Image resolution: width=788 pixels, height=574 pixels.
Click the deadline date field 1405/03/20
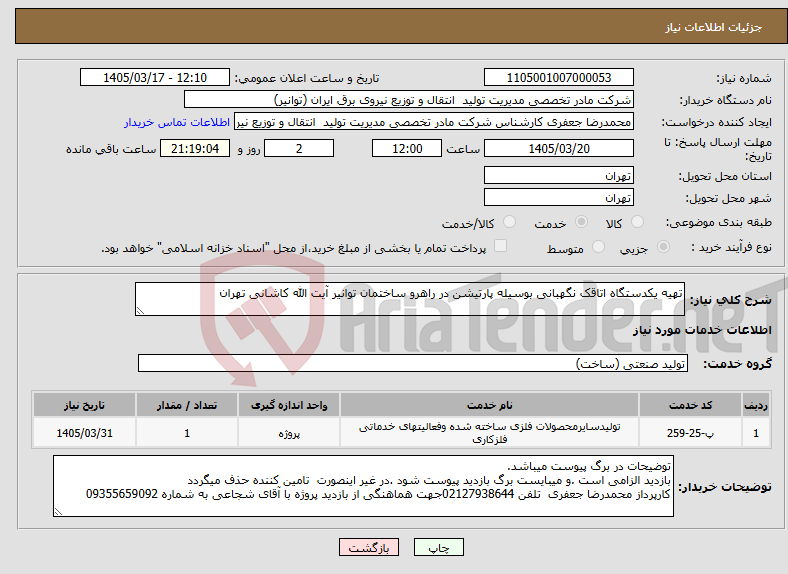click(x=558, y=149)
